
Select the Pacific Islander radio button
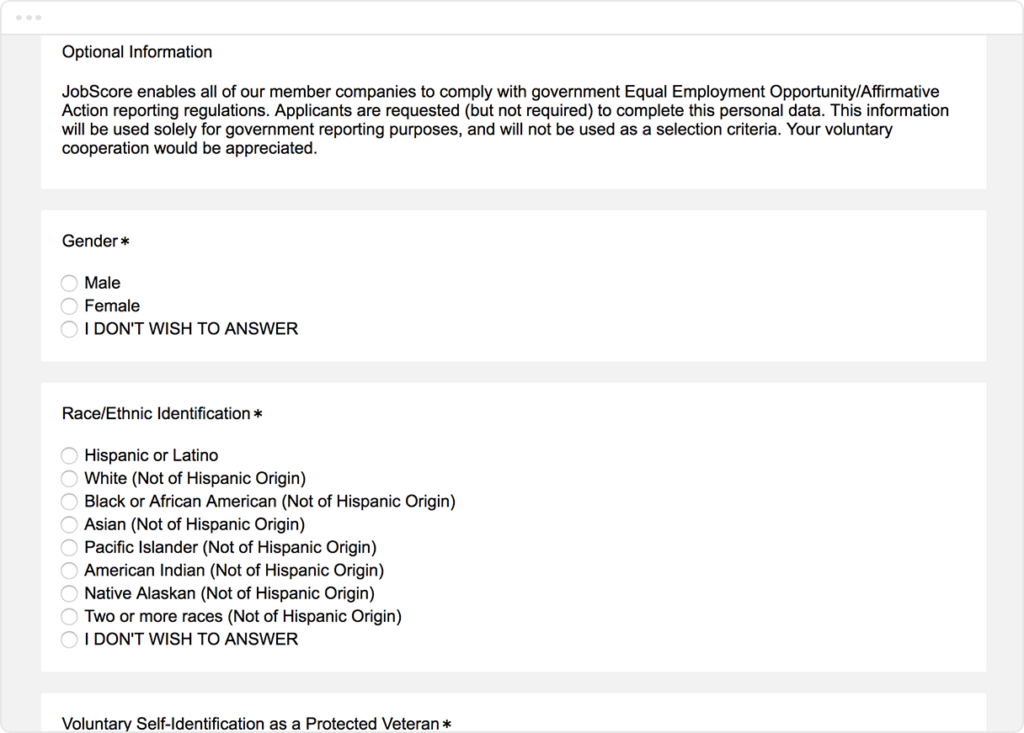pos(69,547)
